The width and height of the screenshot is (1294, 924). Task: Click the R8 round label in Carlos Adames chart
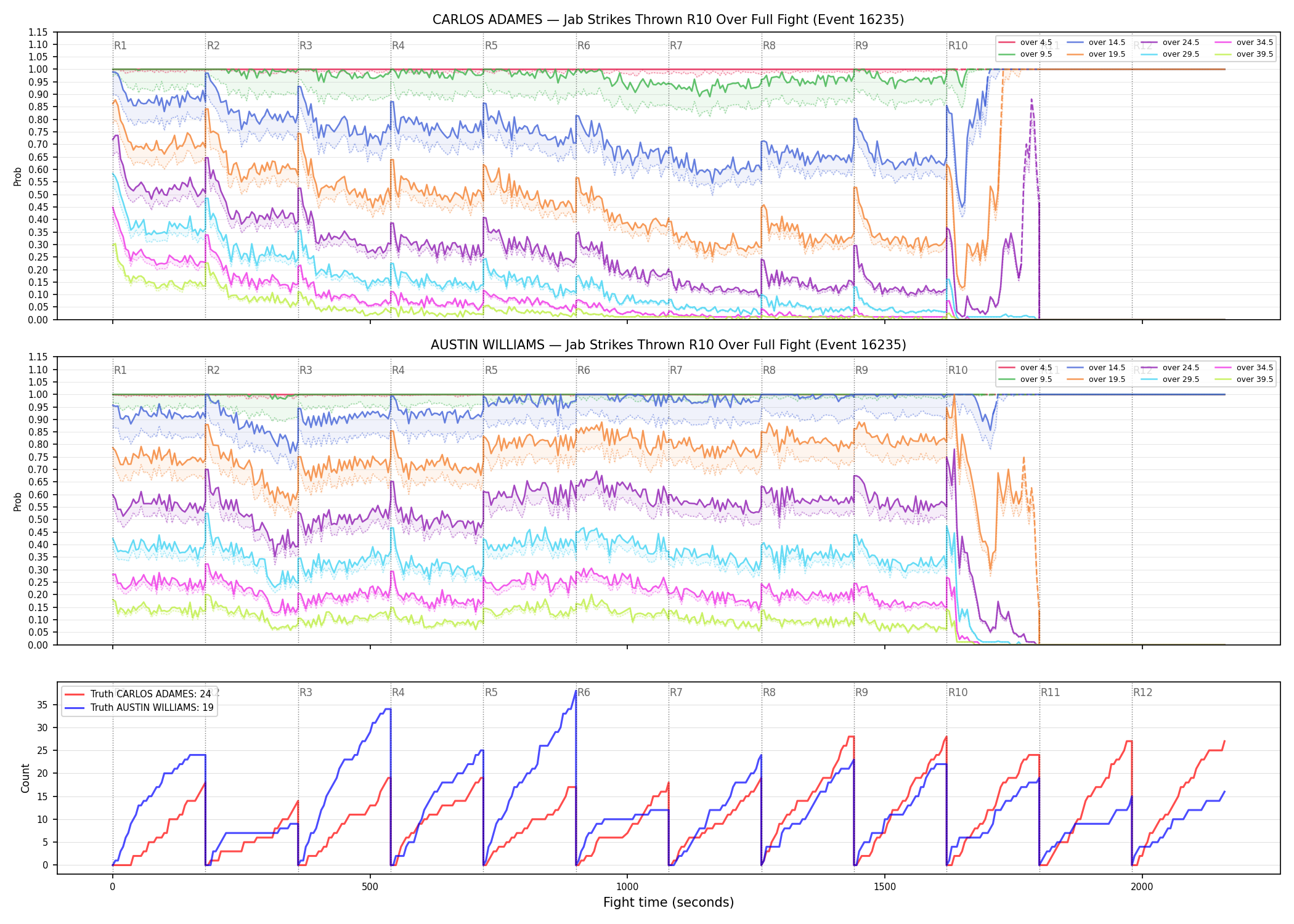(x=769, y=46)
